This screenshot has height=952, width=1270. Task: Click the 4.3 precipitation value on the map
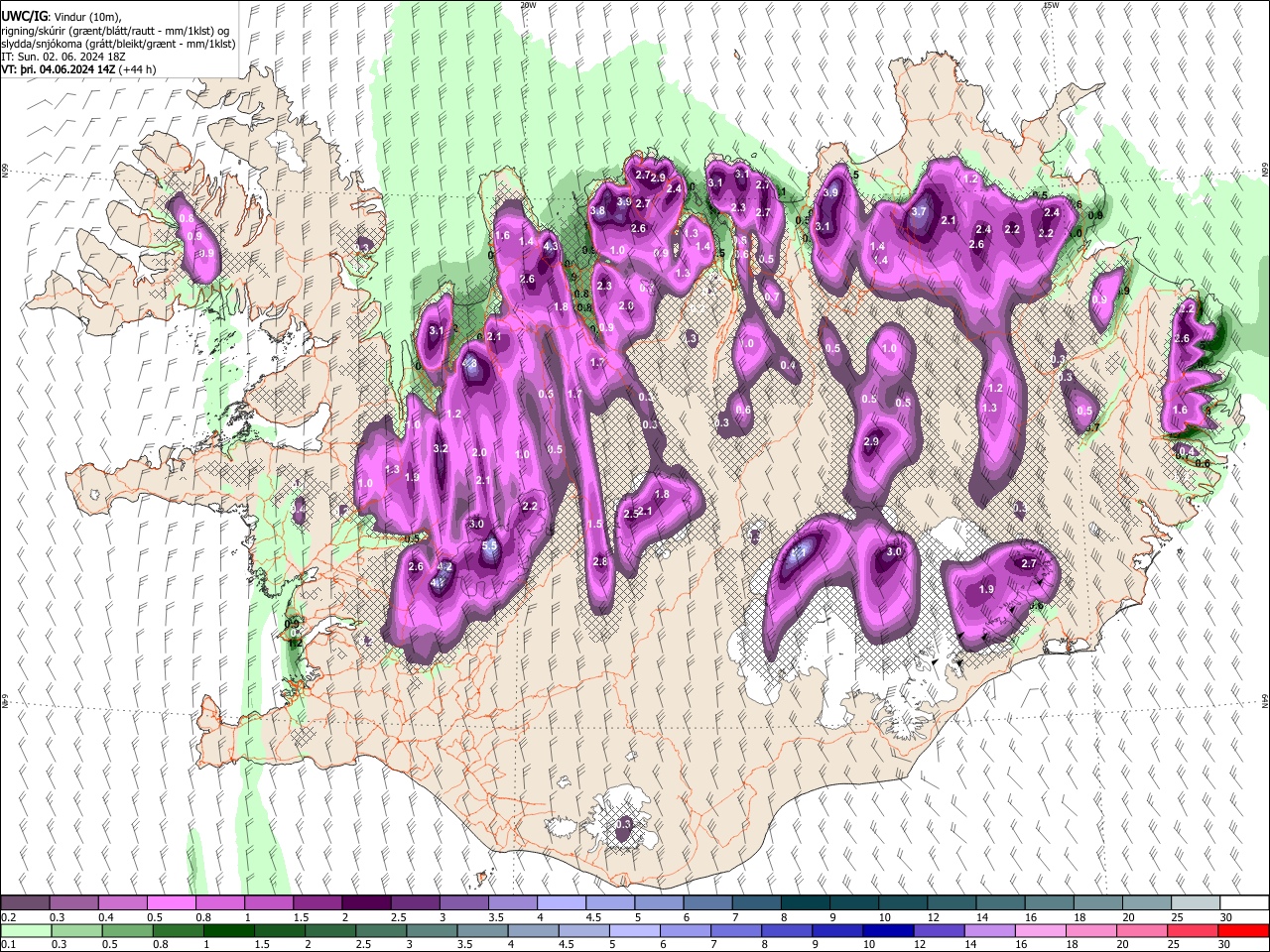click(552, 247)
